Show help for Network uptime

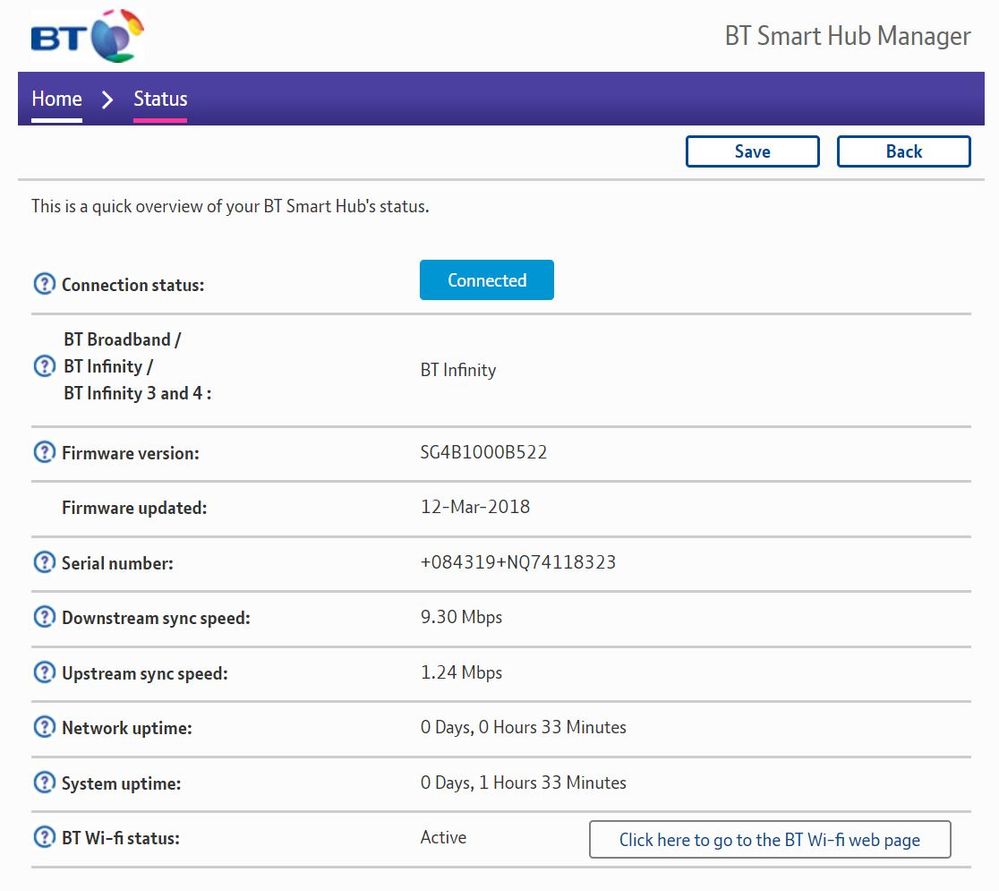pyautogui.click(x=44, y=727)
